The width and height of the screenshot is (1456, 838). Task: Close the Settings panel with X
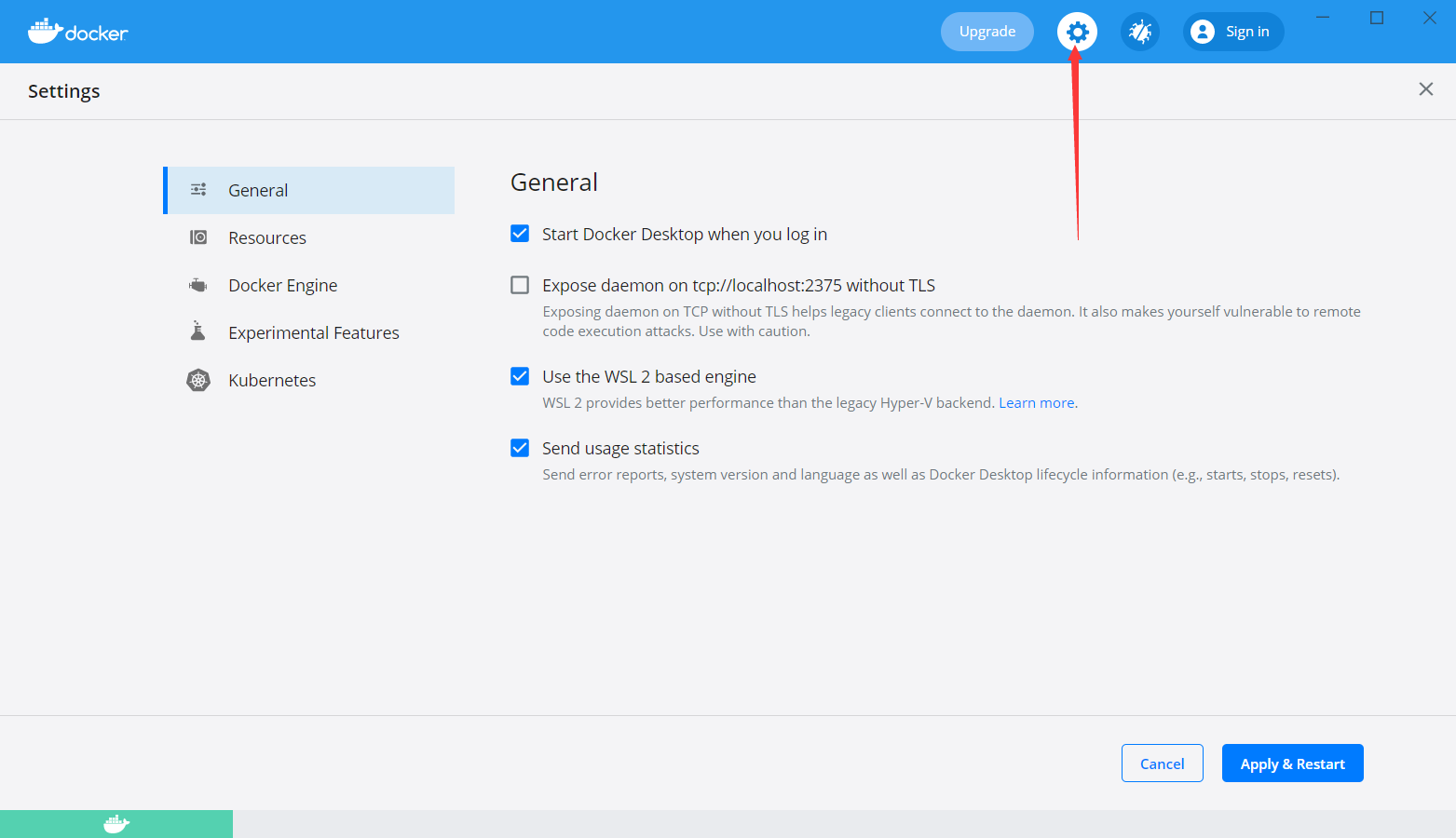tap(1425, 89)
